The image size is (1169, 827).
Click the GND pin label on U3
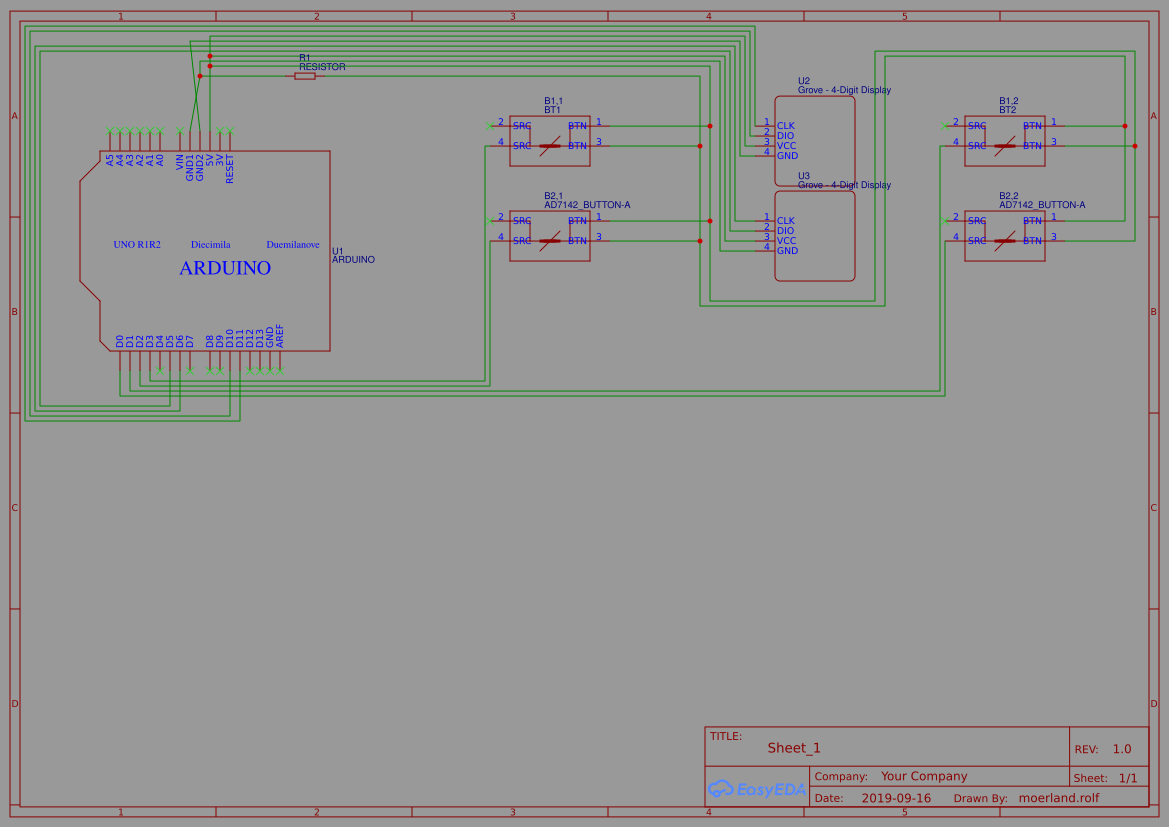[x=786, y=251]
